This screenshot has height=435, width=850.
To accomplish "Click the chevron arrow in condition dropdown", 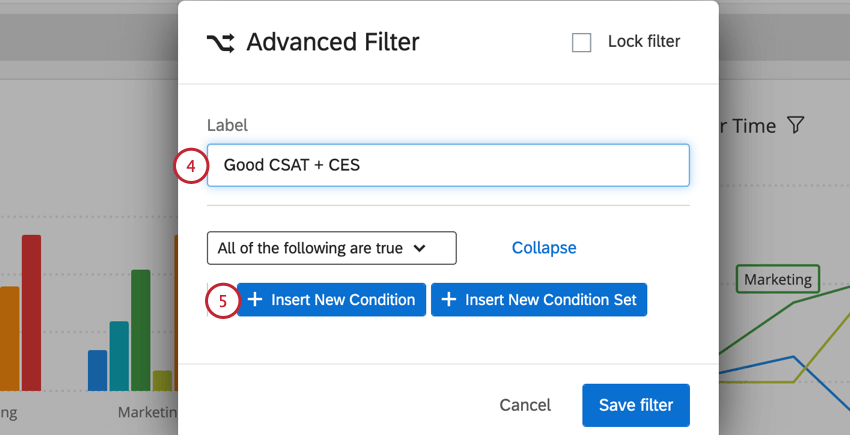I will pyautogui.click(x=419, y=248).
